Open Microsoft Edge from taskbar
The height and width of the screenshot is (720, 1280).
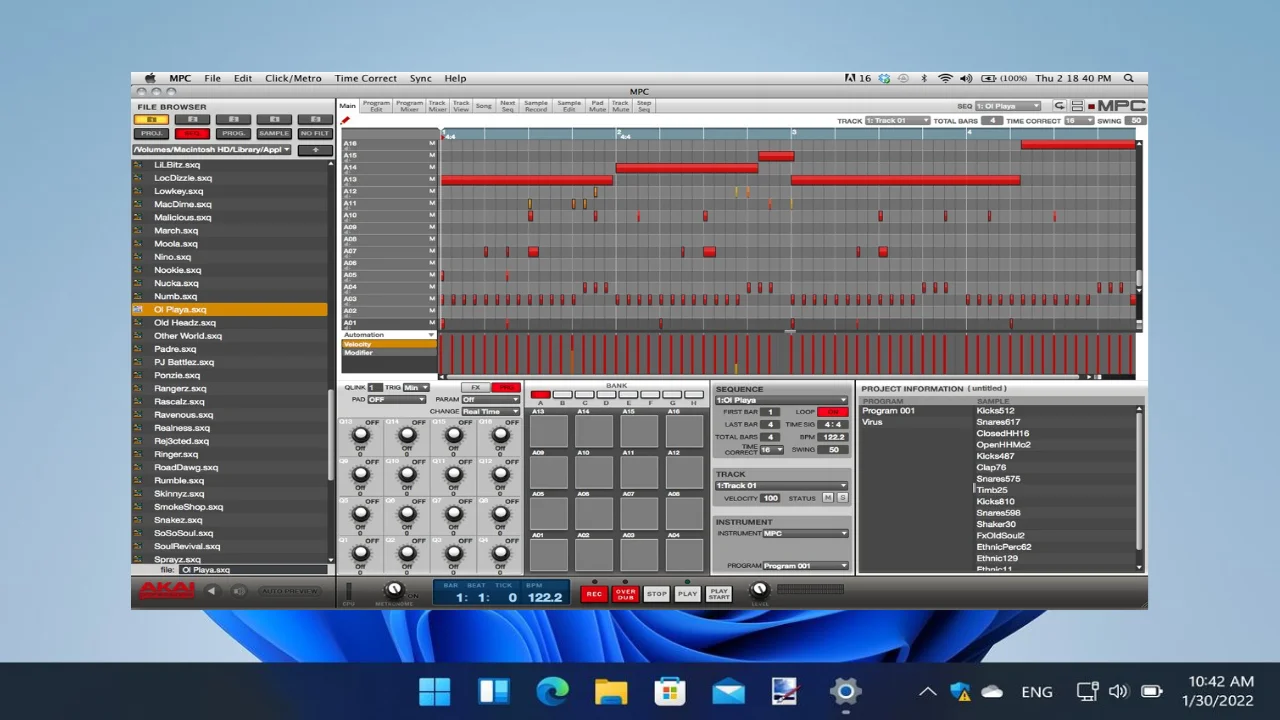552,691
